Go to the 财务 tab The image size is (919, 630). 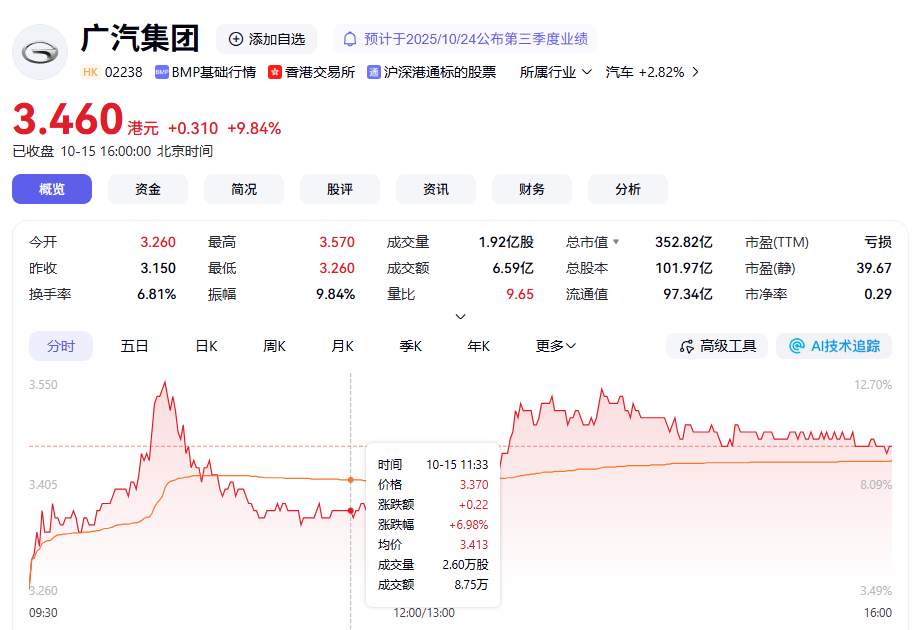(x=532, y=189)
